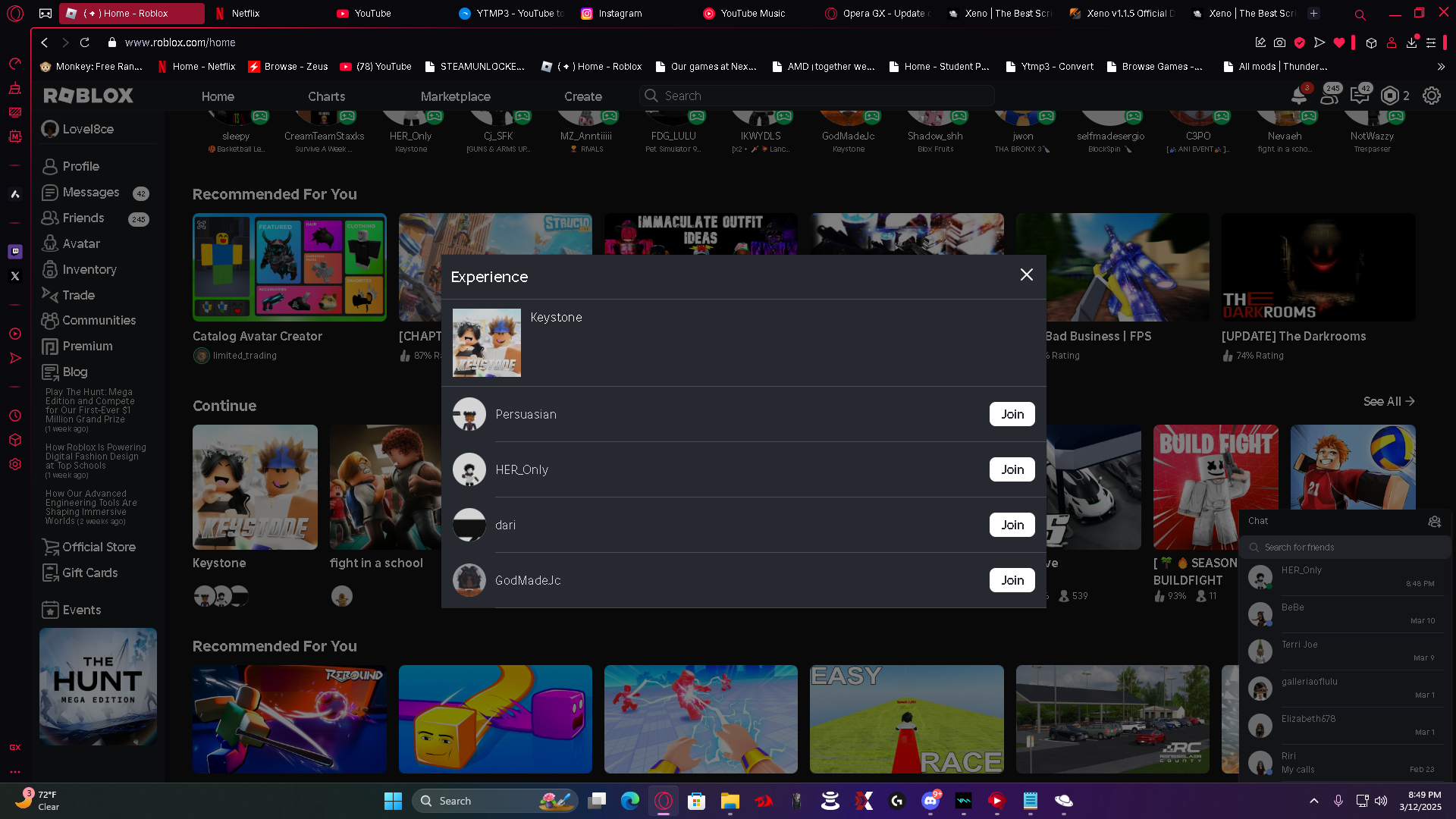
Task: Open the Opera GX menu logo
Action: (x=15, y=13)
